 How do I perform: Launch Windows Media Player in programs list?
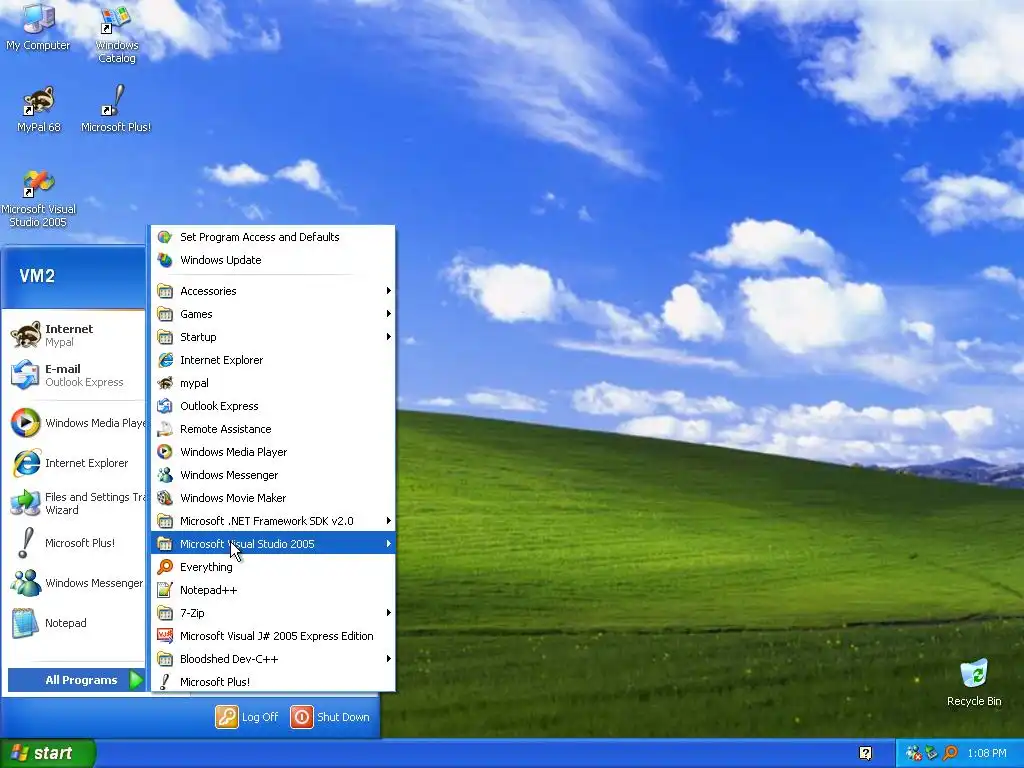(x=273, y=452)
